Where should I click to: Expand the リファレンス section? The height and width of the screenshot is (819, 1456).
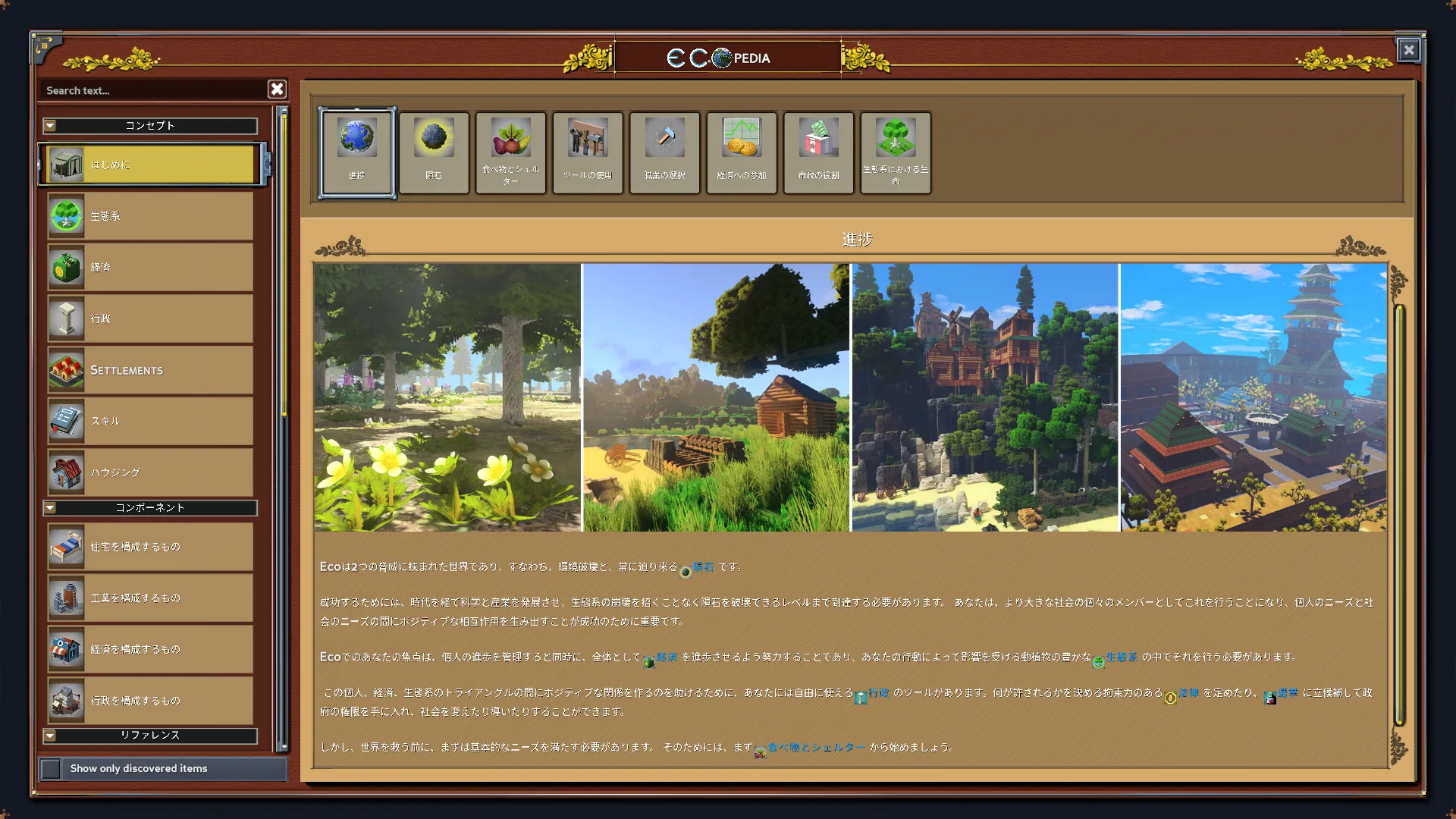(50, 736)
